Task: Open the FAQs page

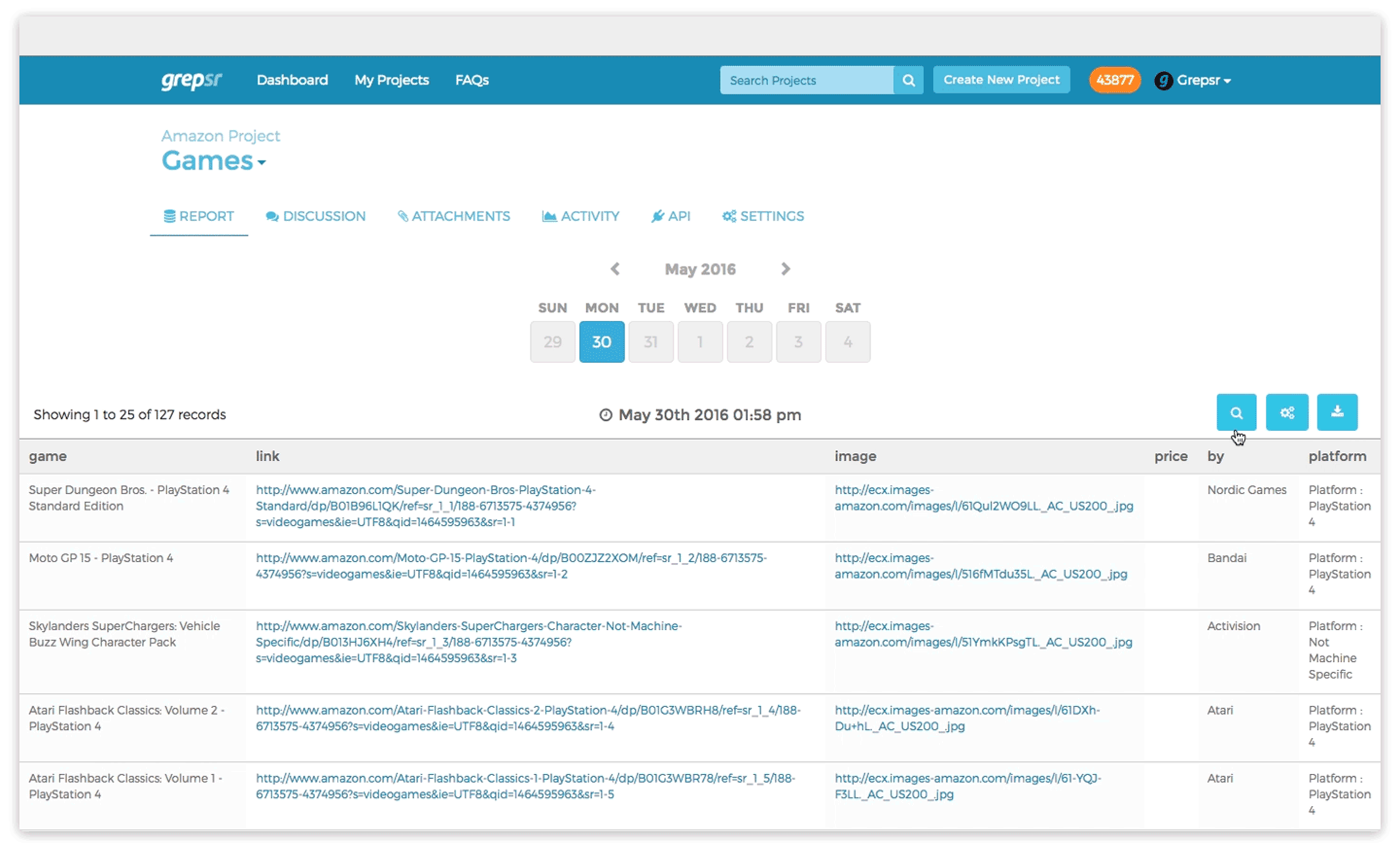Action: point(472,80)
